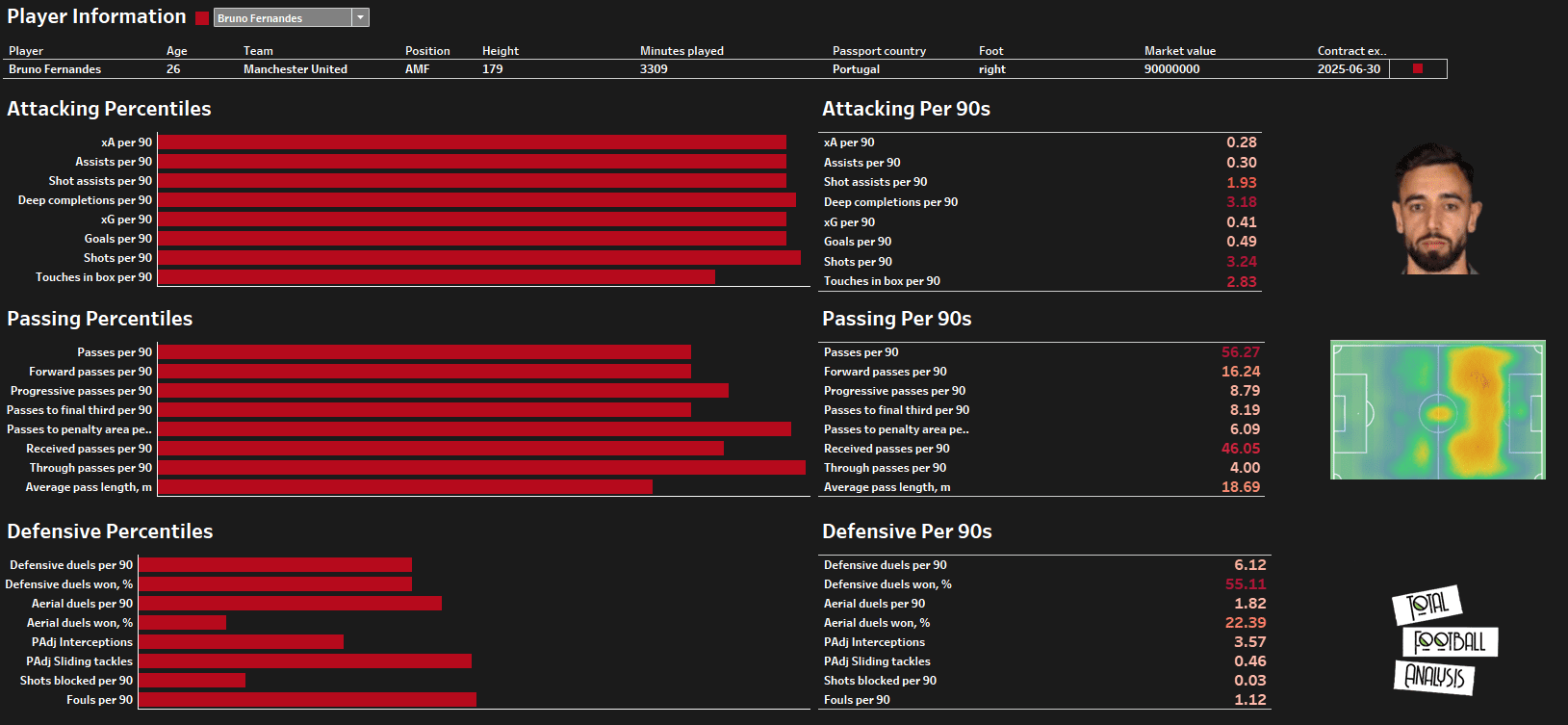Click the Portugal passport country cell
The height and width of the screenshot is (725, 1568).
click(856, 69)
